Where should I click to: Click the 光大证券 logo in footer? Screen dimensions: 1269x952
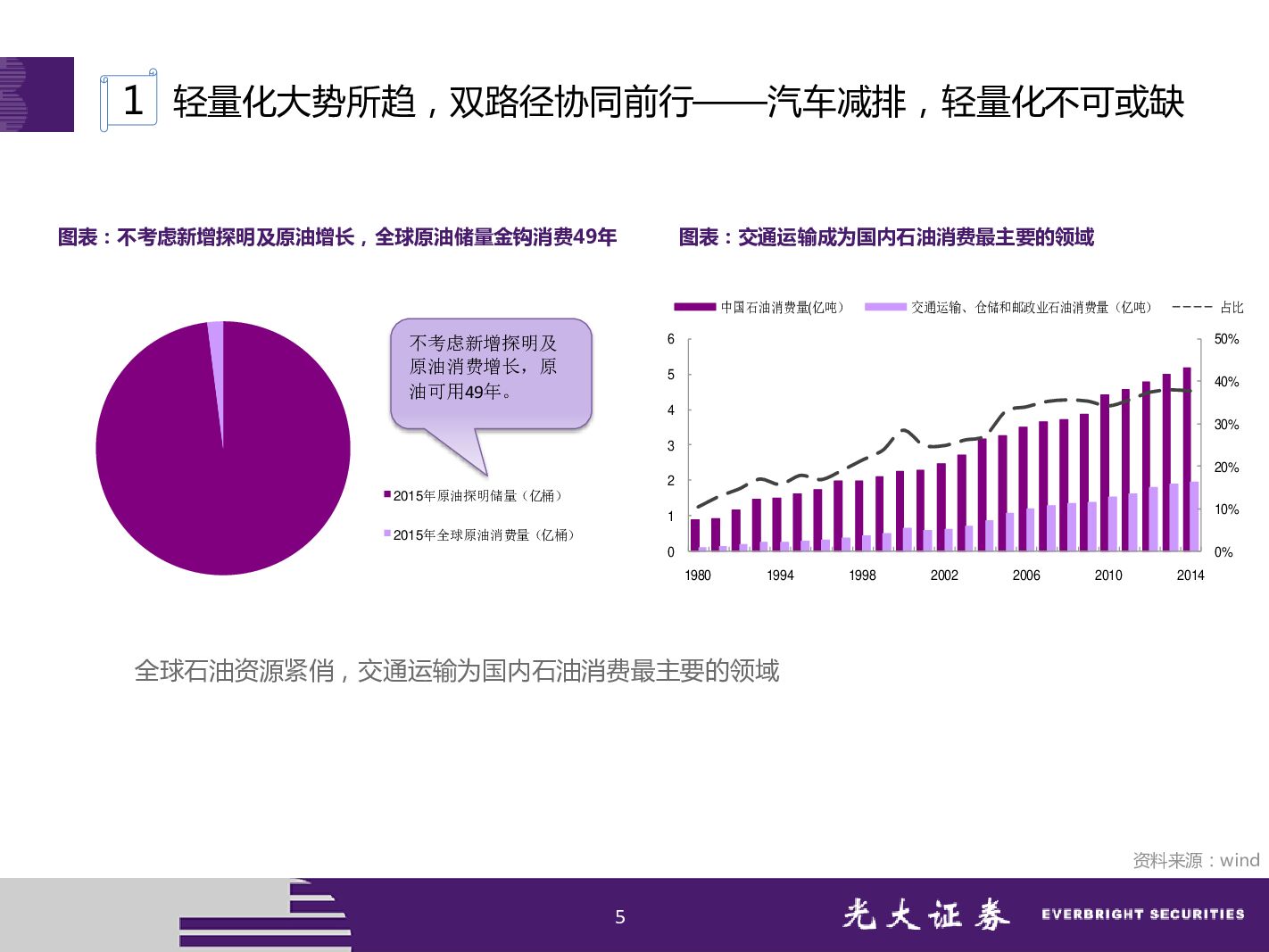click(925, 915)
